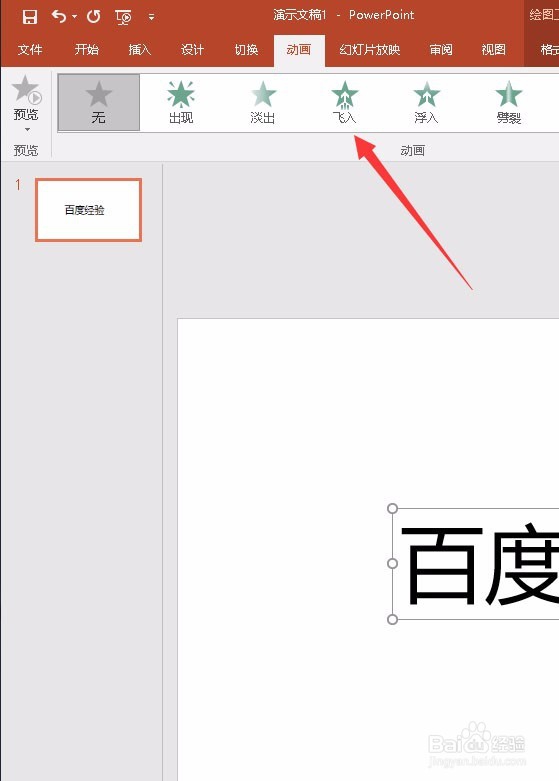
Task: Click the 百度 text in the slide
Action: tap(479, 564)
